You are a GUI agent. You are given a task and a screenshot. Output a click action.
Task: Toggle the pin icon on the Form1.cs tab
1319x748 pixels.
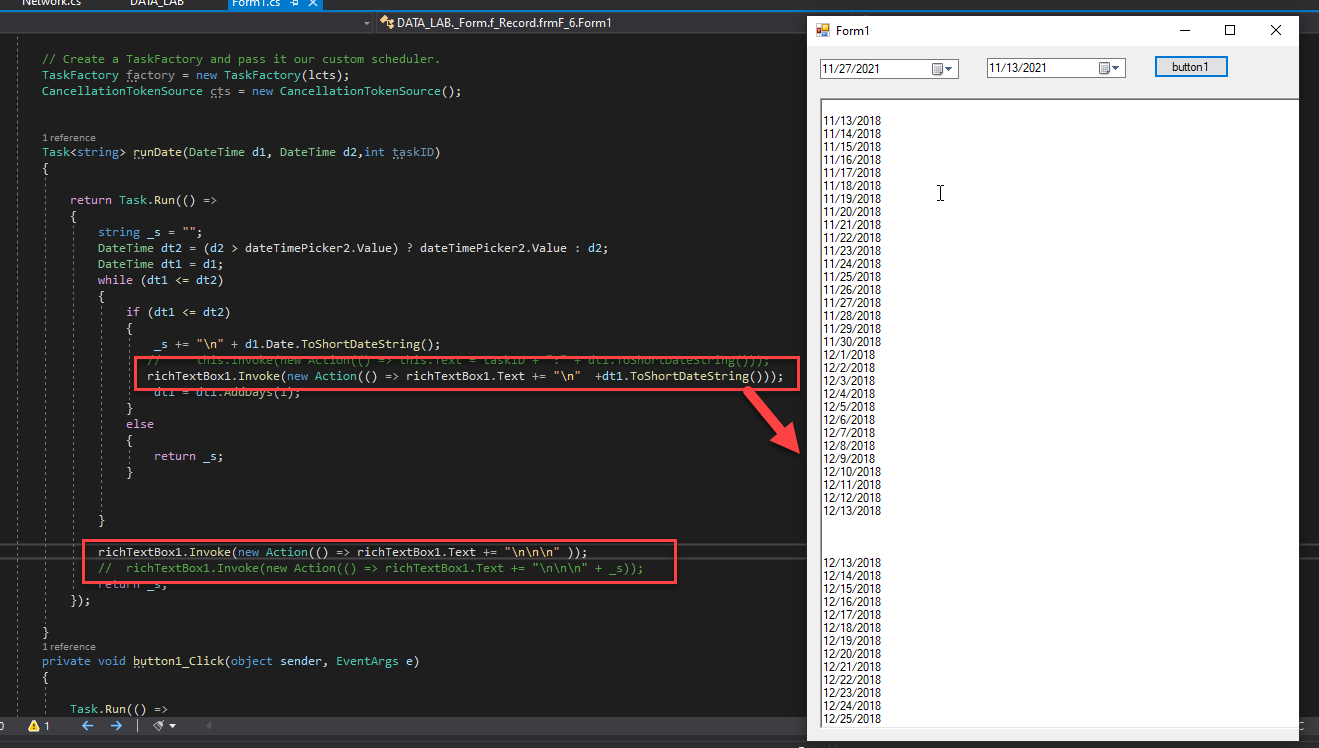(294, 3)
